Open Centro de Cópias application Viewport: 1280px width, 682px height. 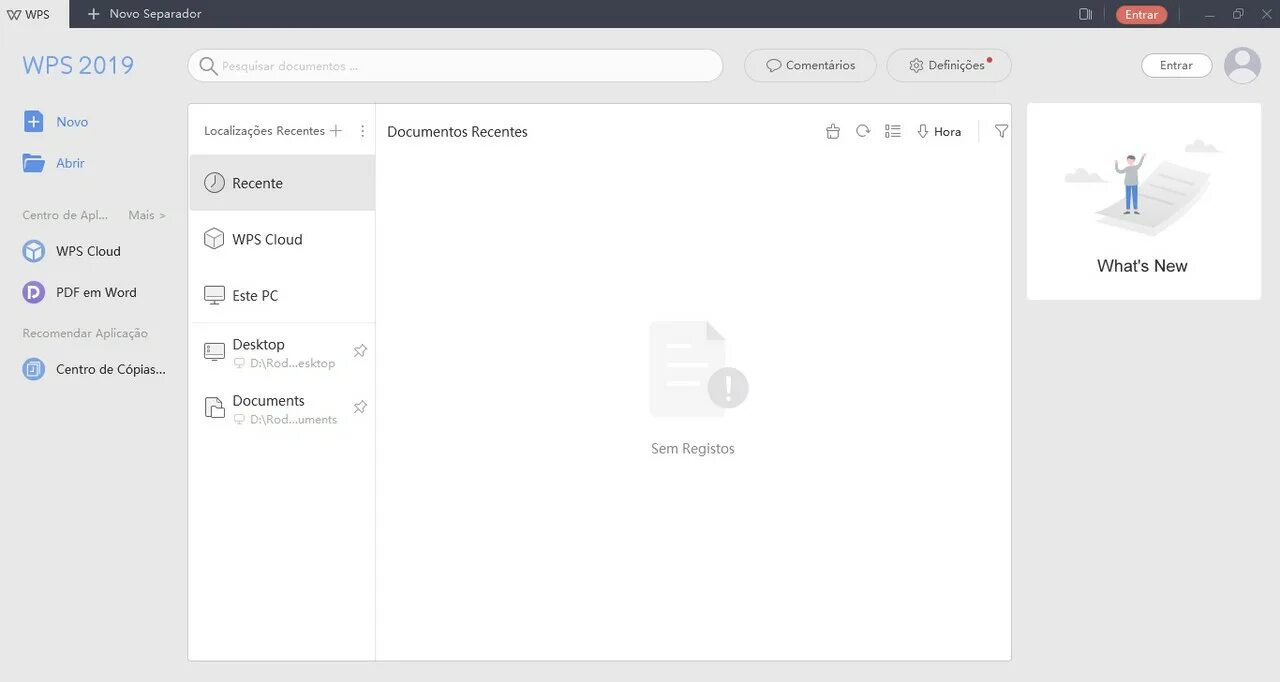tap(94, 369)
